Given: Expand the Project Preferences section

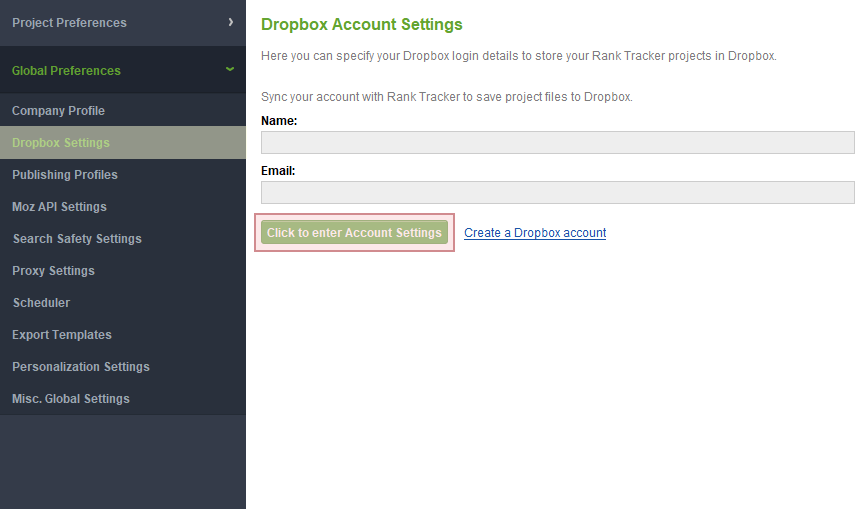Looking at the screenshot, I should 123,23.
